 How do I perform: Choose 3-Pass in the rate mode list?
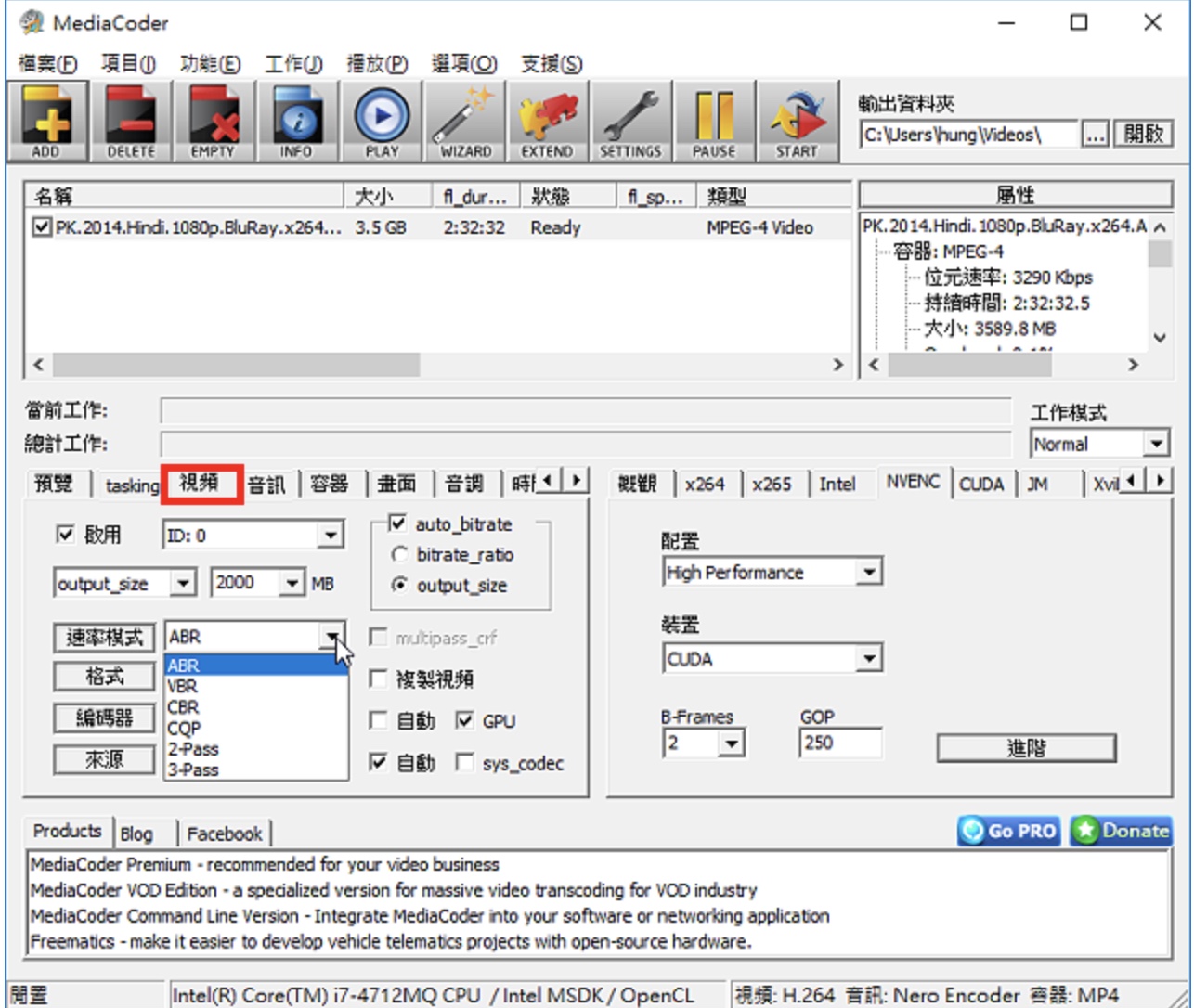256,769
